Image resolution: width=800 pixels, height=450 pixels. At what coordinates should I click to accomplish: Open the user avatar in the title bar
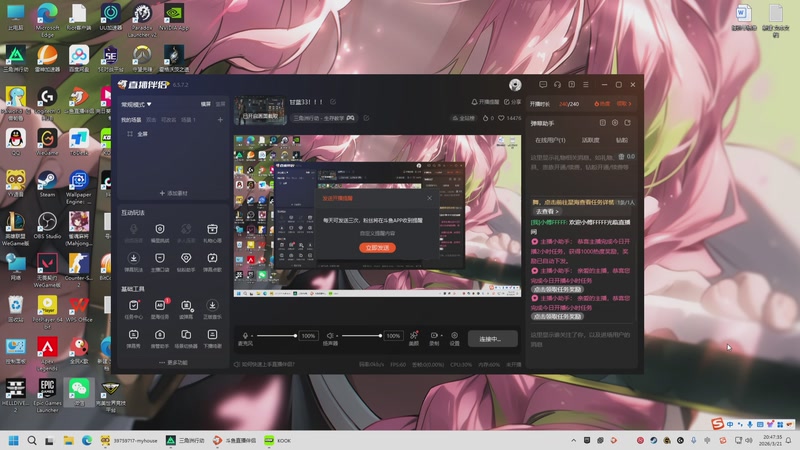coord(515,85)
